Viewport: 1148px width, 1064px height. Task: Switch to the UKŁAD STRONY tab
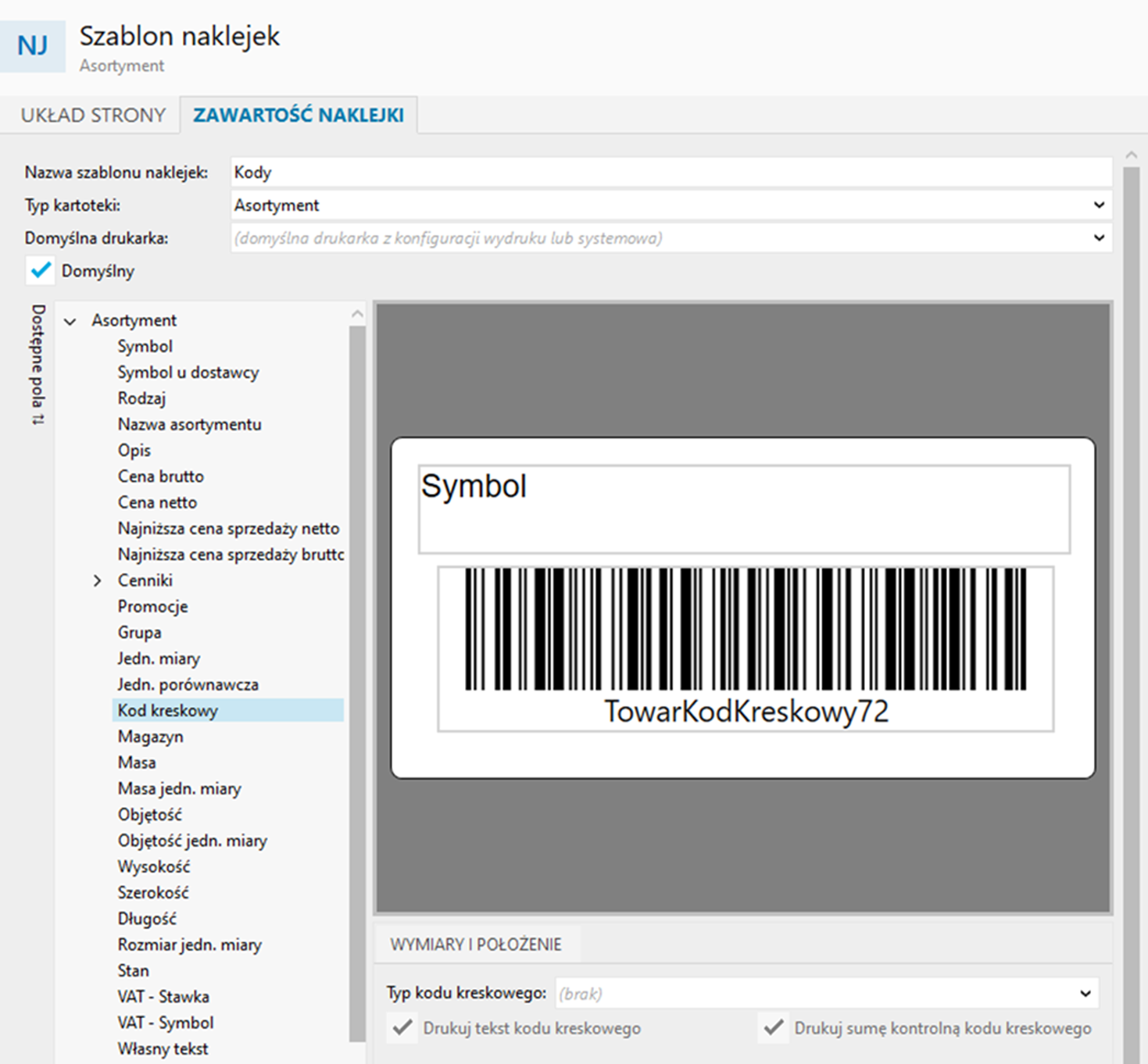pyautogui.click(x=93, y=115)
